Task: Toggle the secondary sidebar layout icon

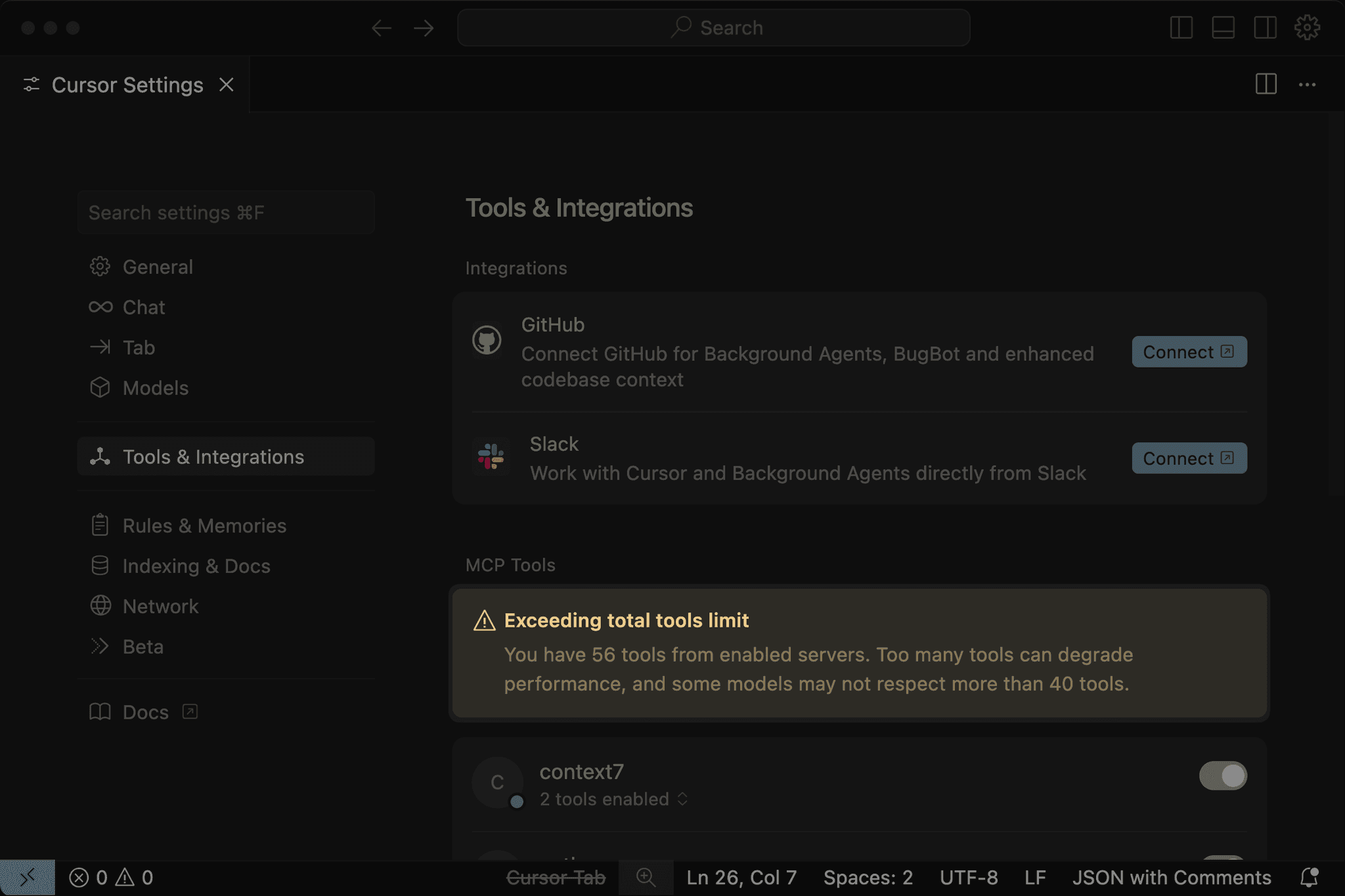Action: [x=1265, y=28]
